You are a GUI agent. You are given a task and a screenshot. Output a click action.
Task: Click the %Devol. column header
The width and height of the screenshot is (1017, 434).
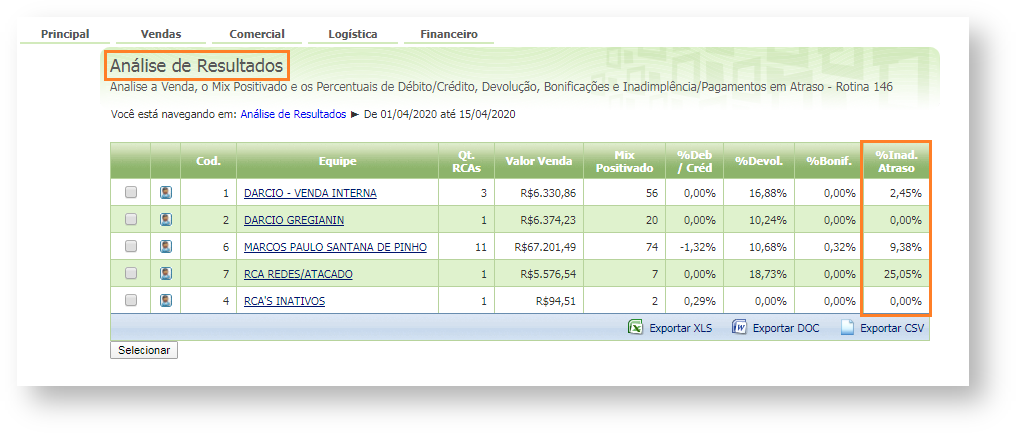(x=759, y=161)
